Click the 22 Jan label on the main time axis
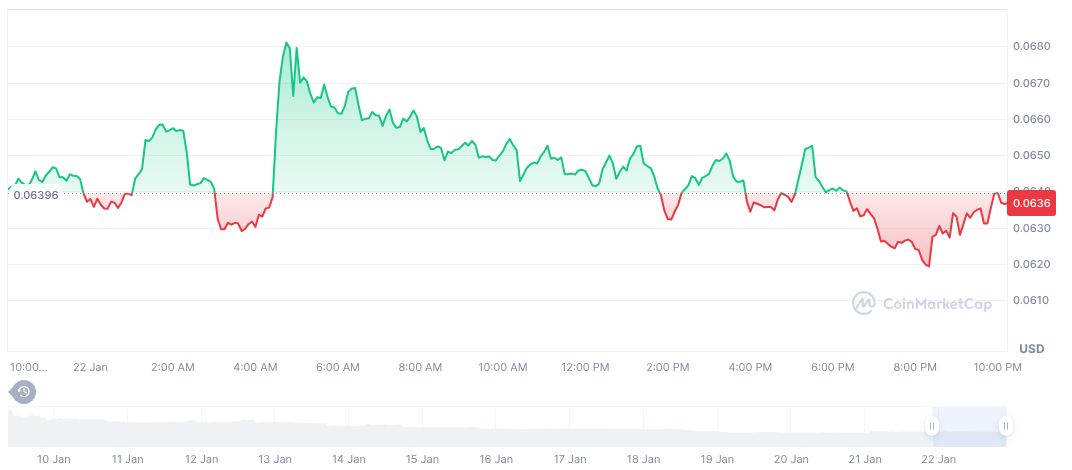 (90, 367)
